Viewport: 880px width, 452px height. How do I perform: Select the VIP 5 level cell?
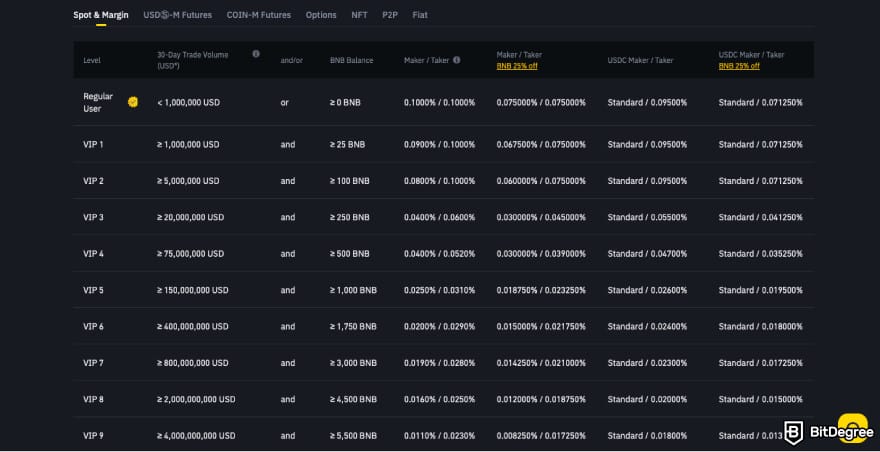click(x=93, y=290)
